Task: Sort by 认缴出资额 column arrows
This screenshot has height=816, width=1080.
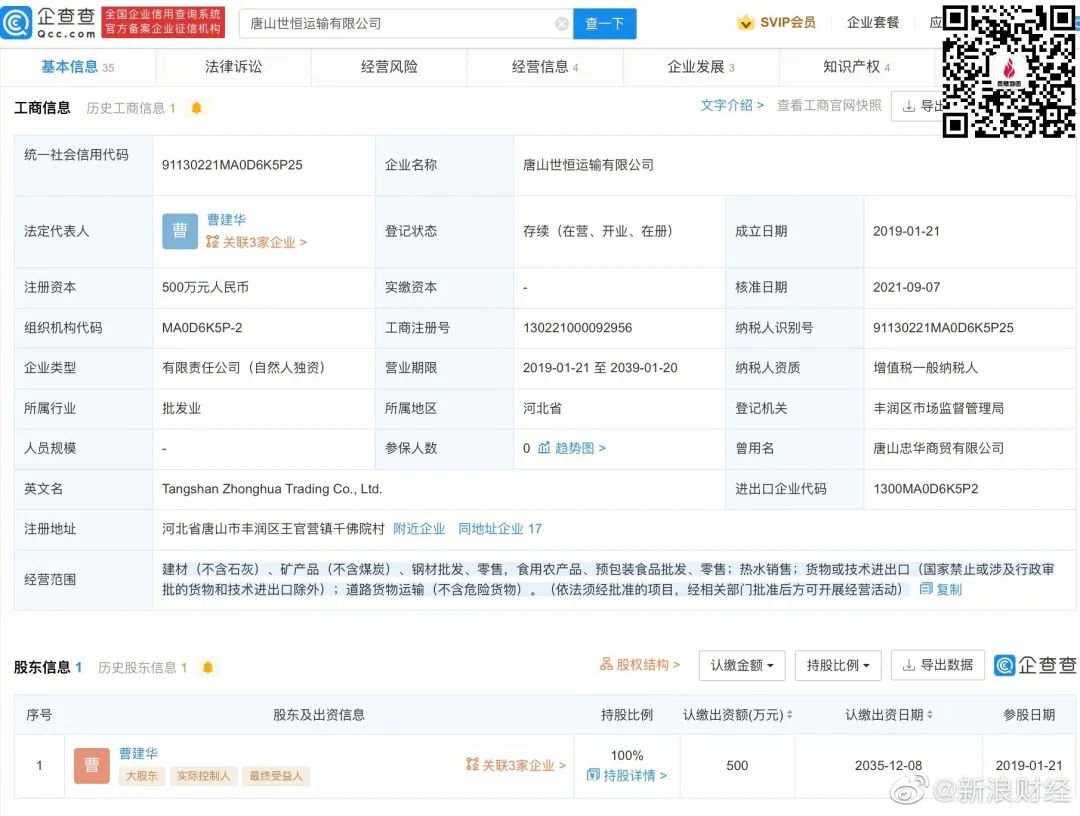Action: (x=790, y=715)
